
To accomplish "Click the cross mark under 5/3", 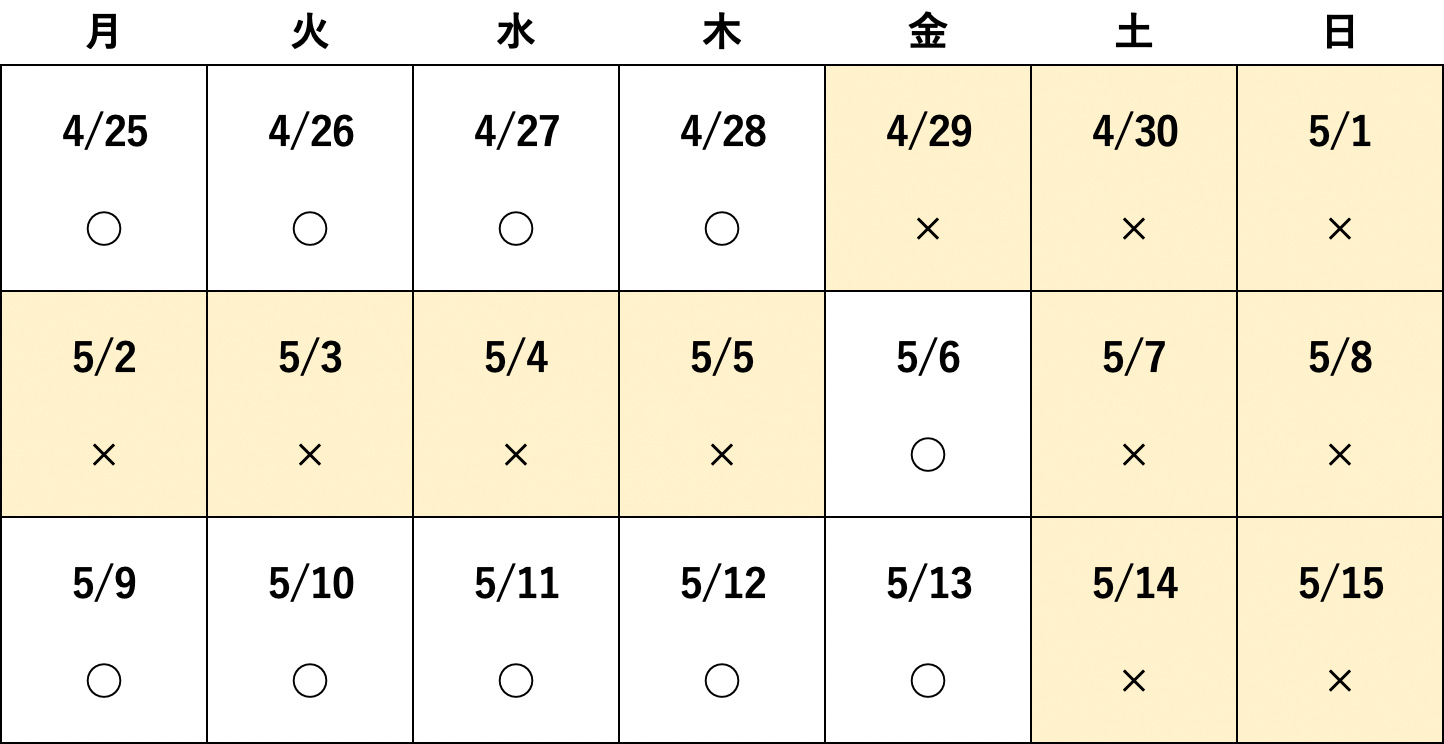I will click(310, 456).
